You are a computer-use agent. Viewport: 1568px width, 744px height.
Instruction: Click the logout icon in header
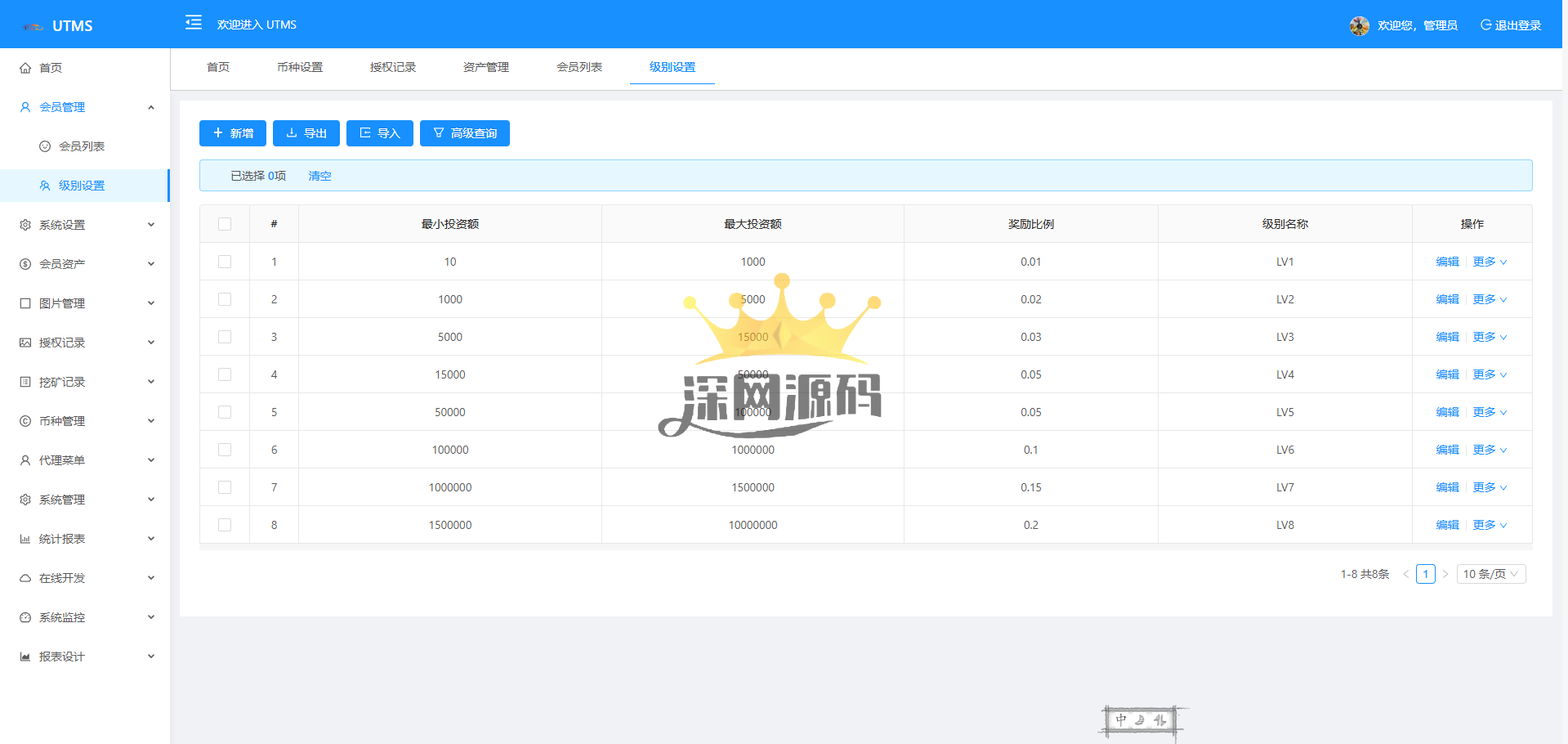pos(1485,25)
